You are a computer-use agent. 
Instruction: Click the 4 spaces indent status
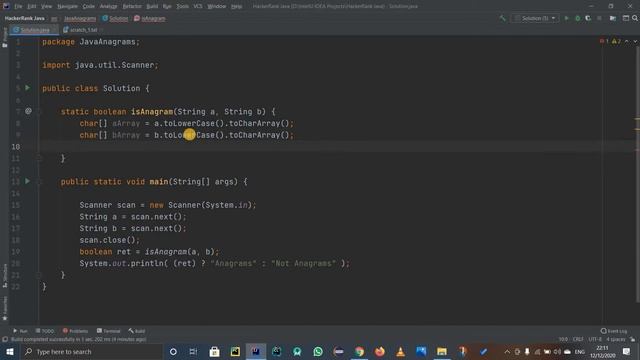[616, 339]
